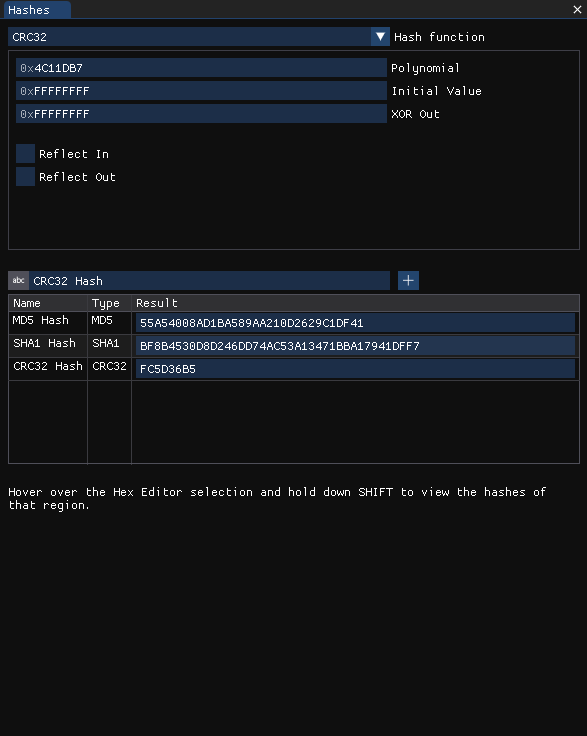Click the Polynomial hex input field

tap(201, 68)
